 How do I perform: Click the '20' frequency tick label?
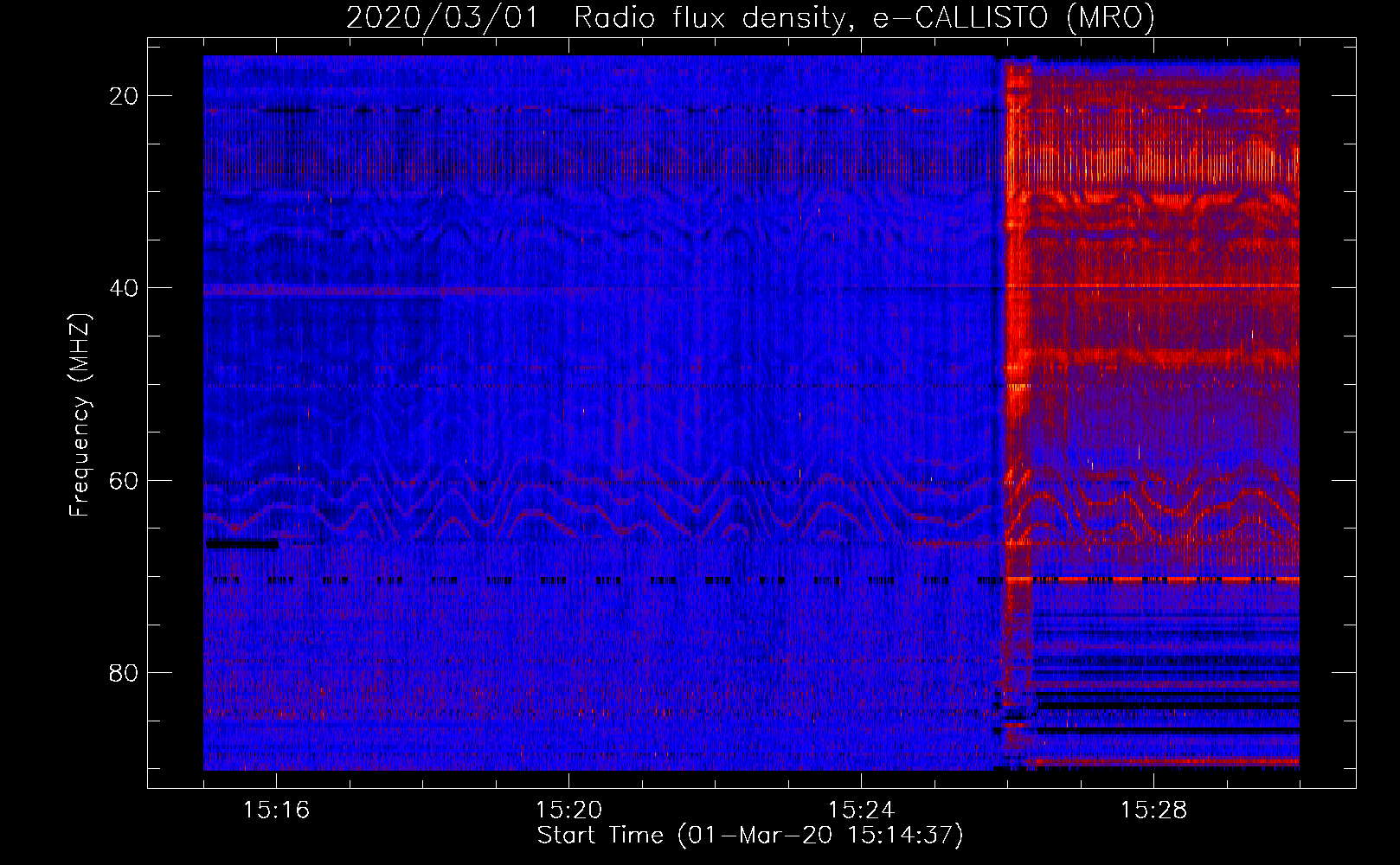124,96
